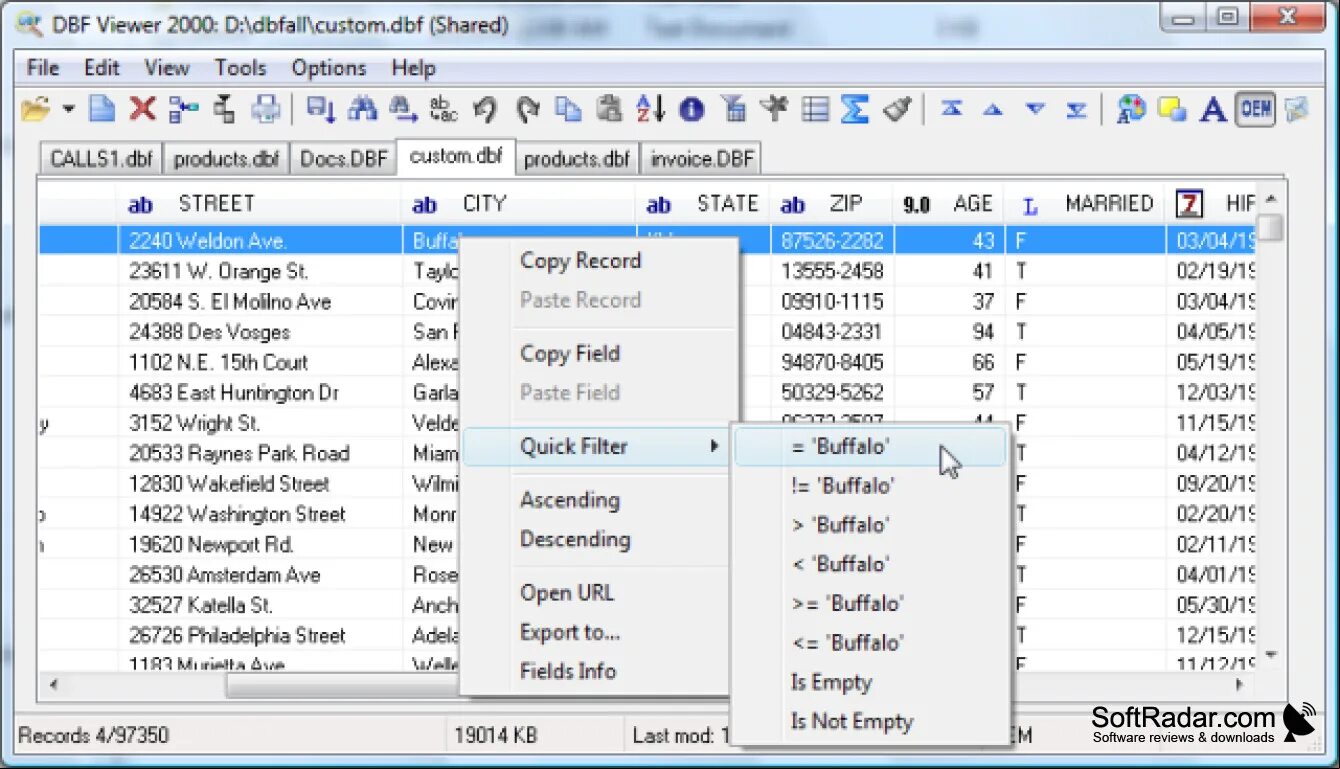1340x769 pixels.
Task: Go to previous record up arrow
Action: [x=992, y=109]
